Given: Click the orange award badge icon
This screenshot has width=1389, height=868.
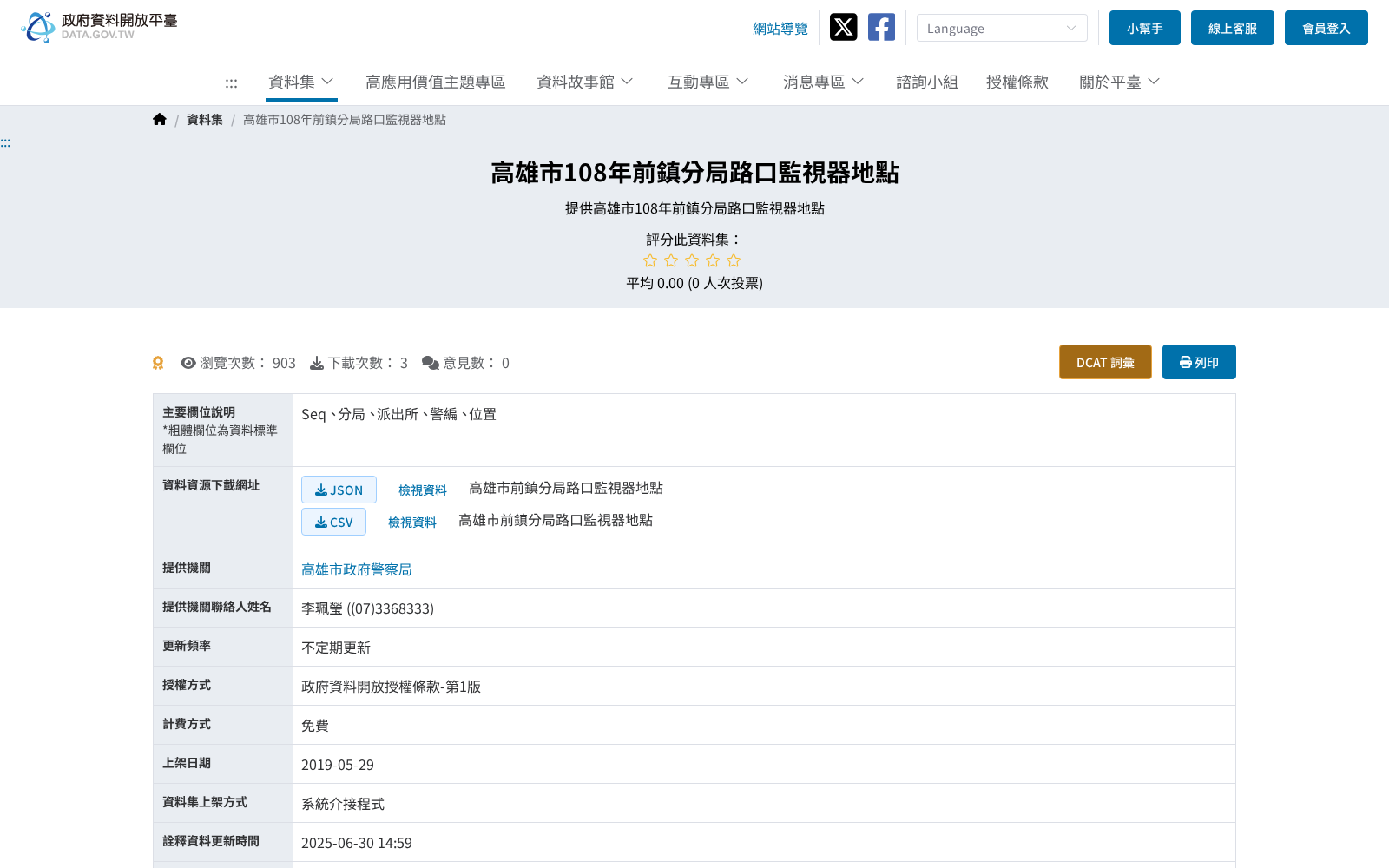Looking at the screenshot, I should 158,363.
